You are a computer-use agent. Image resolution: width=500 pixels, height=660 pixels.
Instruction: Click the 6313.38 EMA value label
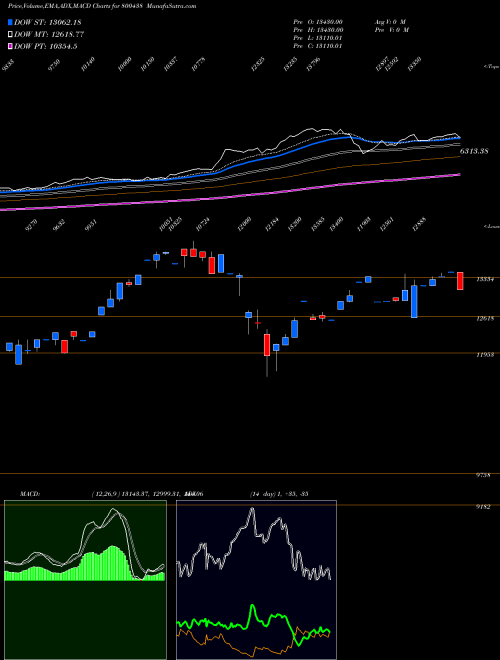[x=474, y=151]
